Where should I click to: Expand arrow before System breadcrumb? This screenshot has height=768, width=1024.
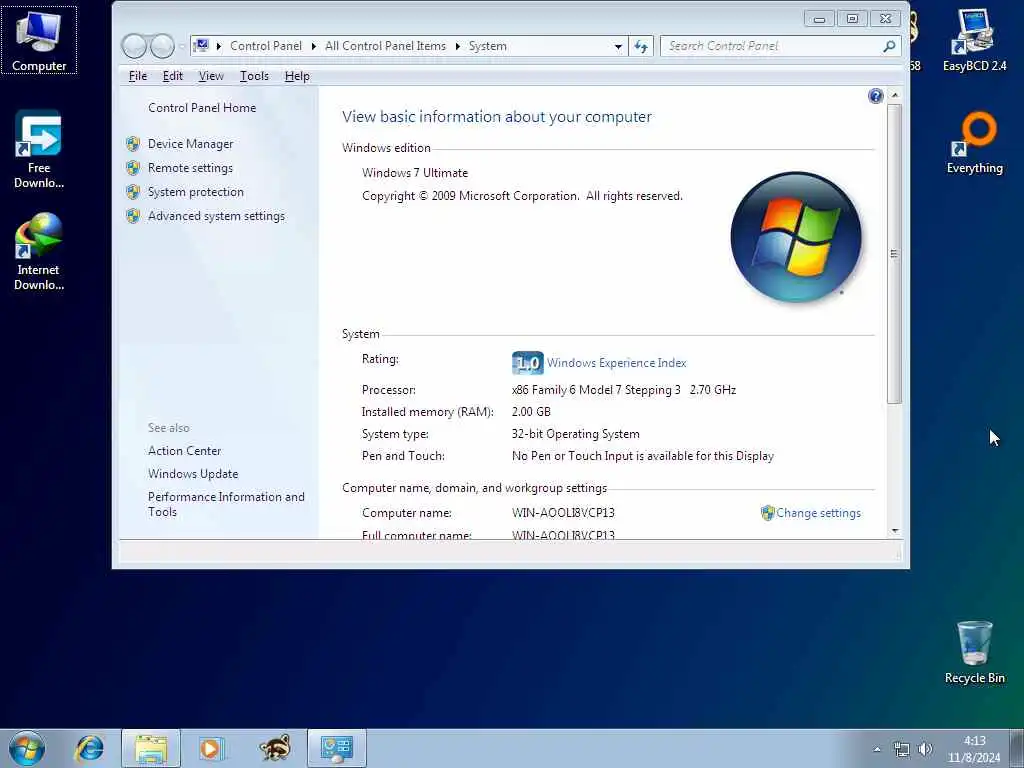[x=457, y=46]
